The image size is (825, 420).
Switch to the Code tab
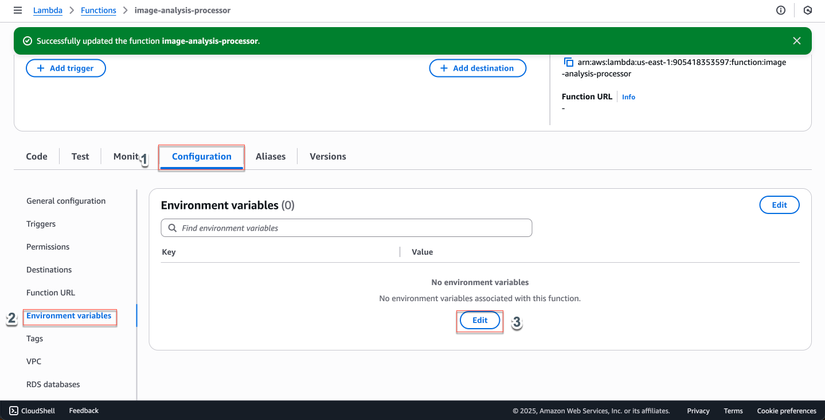click(37, 156)
